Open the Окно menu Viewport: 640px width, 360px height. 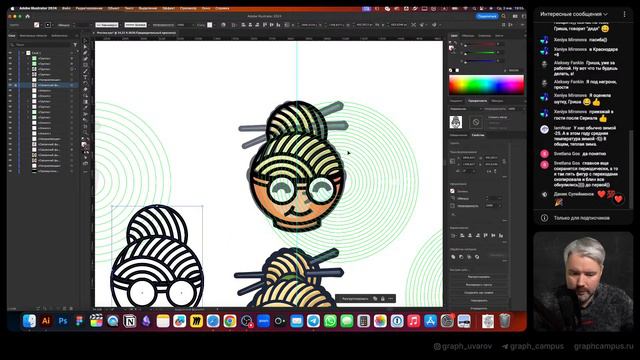pos(206,8)
